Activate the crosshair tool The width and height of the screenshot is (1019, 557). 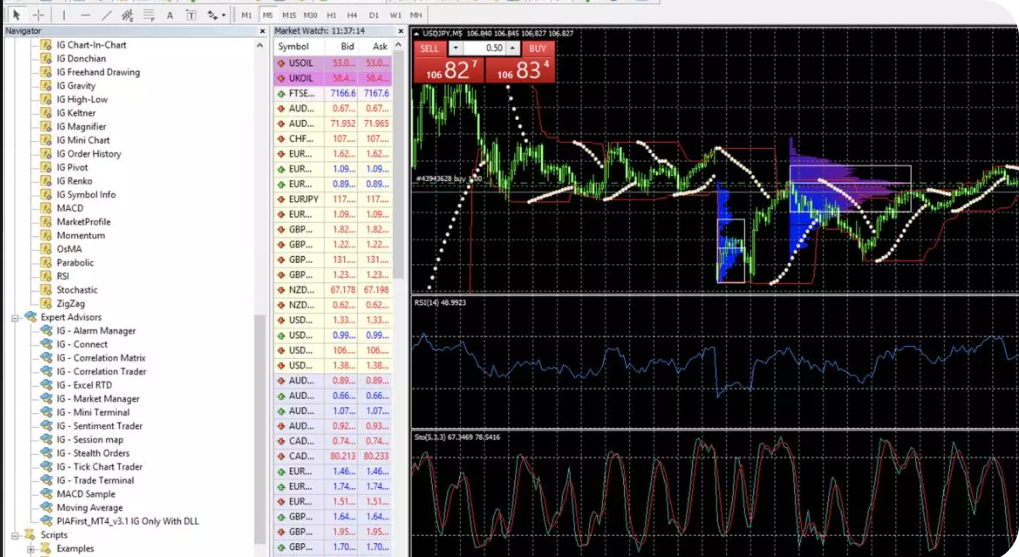tap(39, 15)
